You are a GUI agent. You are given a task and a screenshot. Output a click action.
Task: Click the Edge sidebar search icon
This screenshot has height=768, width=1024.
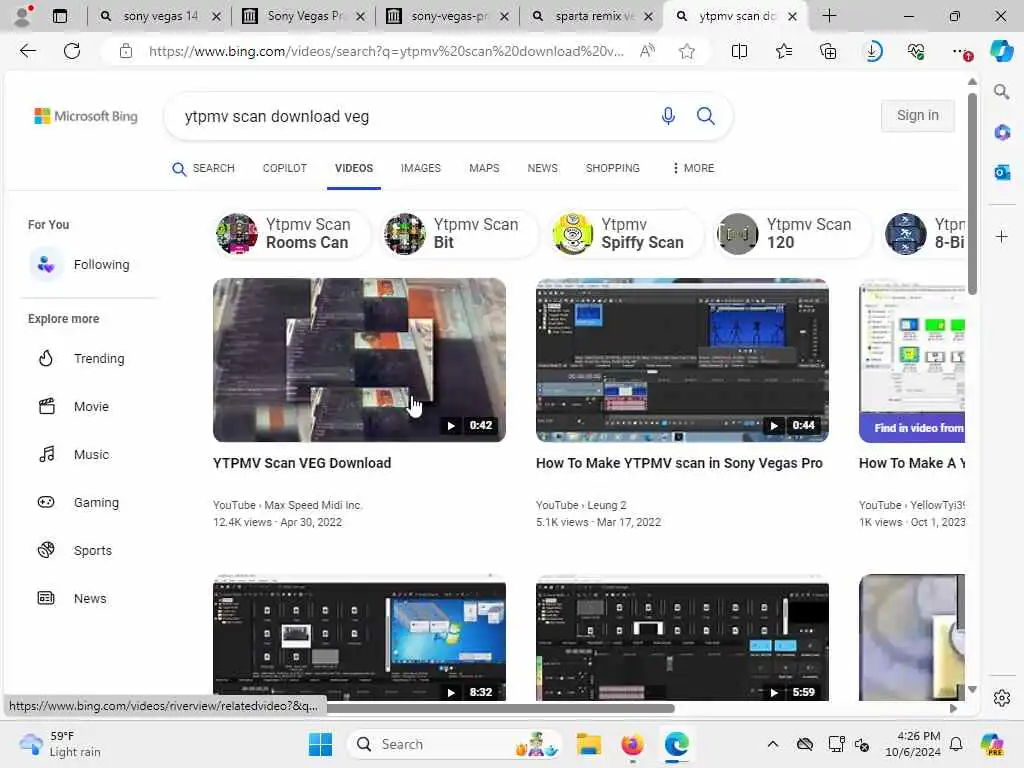point(1002,92)
